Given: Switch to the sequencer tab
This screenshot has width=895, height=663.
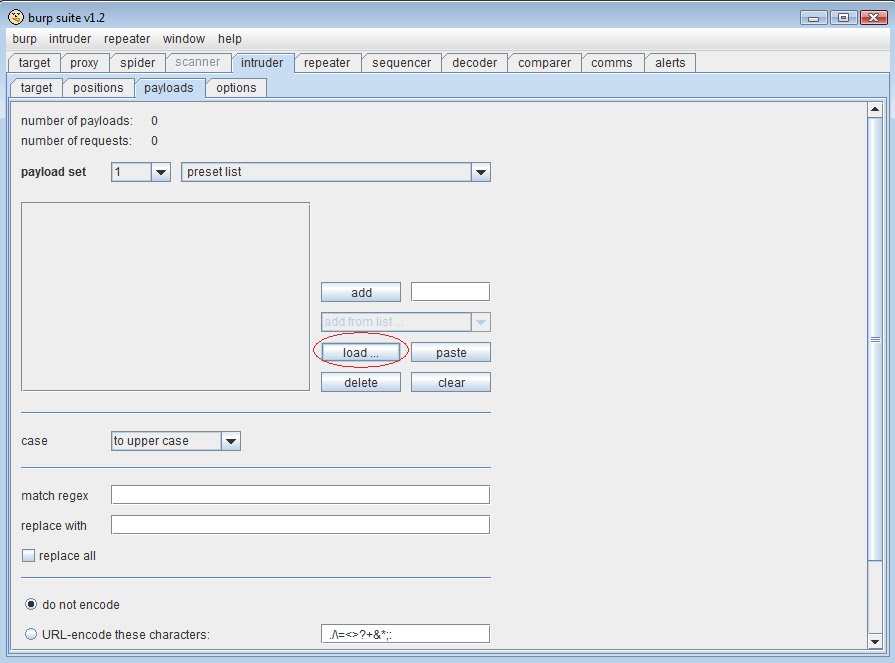Looking at the screenshot, I should pos(402,63).
